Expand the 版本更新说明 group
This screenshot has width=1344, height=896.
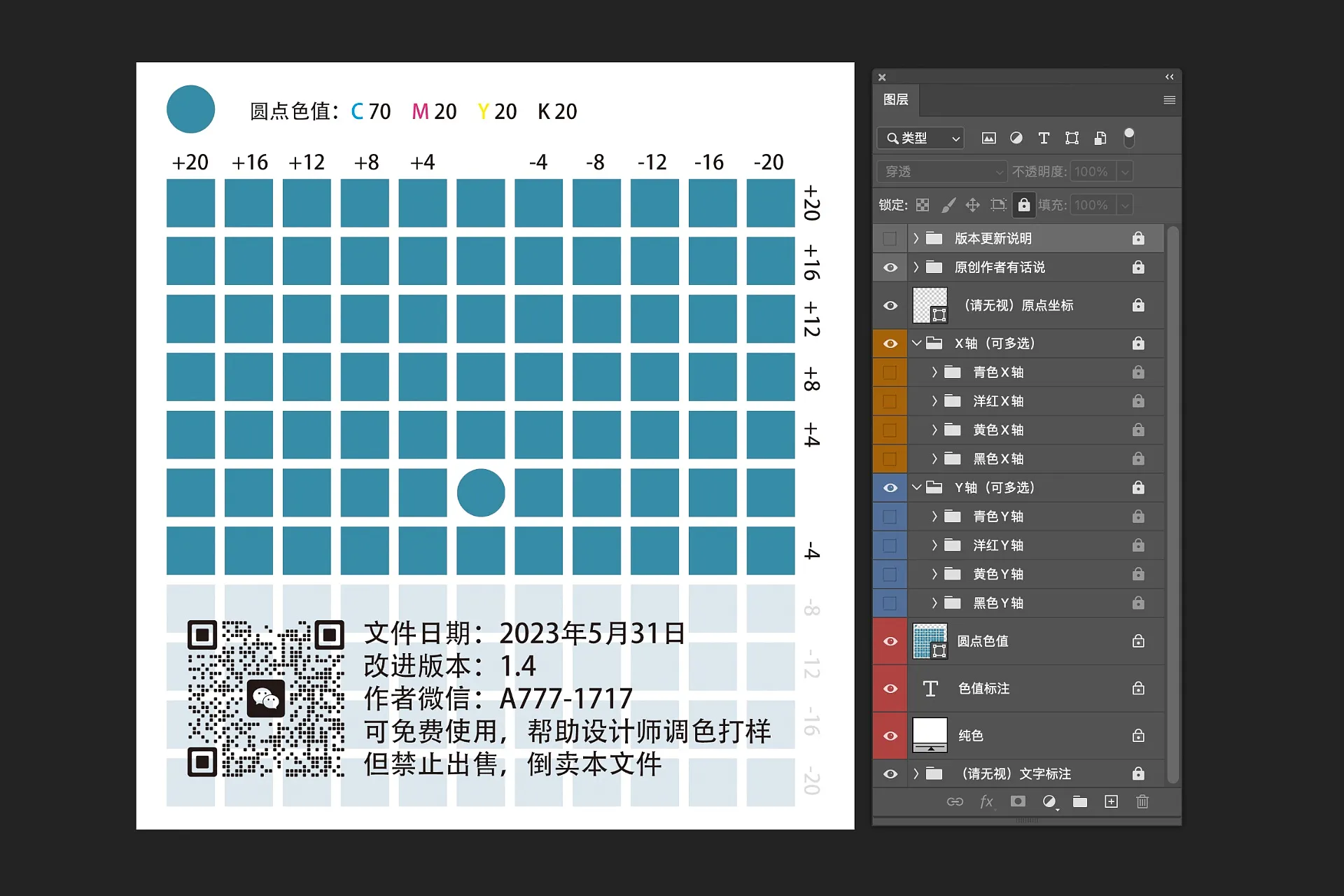pyautogui.click(x=916, y=239)
